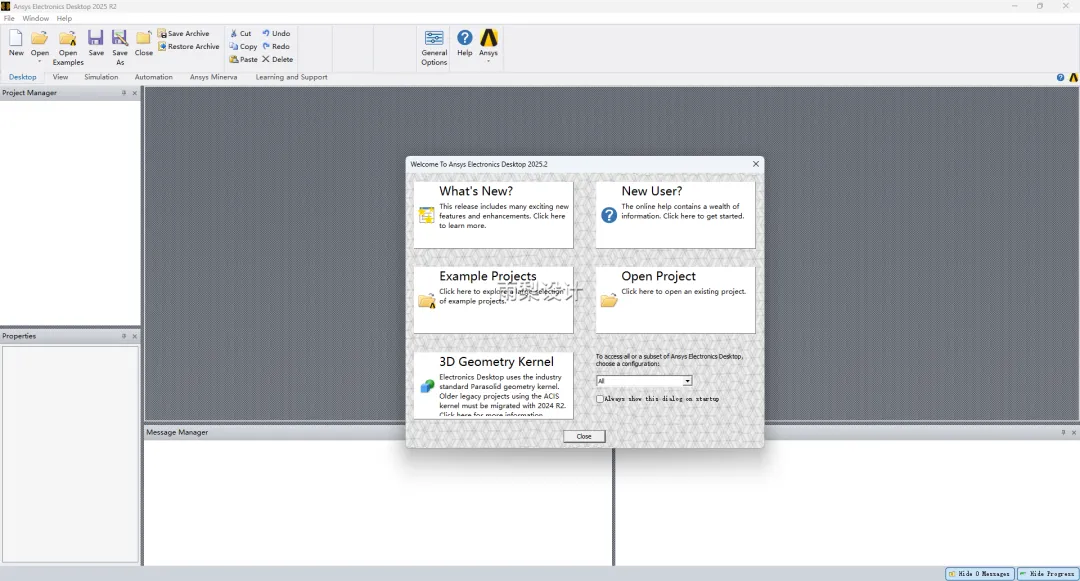
Task: Click Restore Archive in the toolbar
Action: click(x=188, y=46)
